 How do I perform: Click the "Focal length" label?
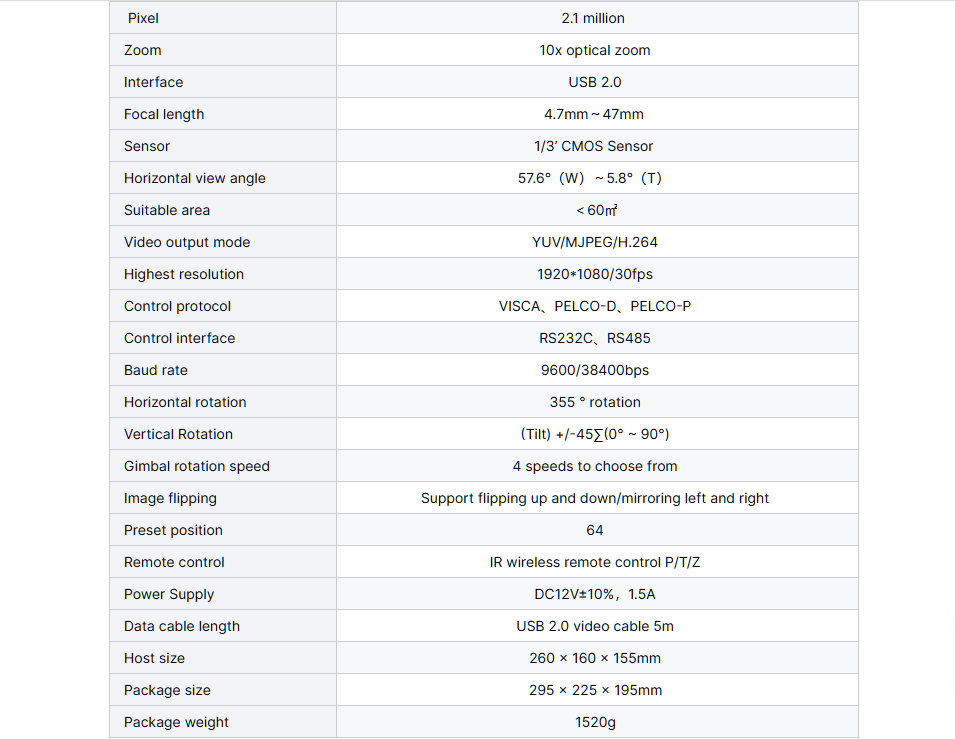(x=164, y=114)
